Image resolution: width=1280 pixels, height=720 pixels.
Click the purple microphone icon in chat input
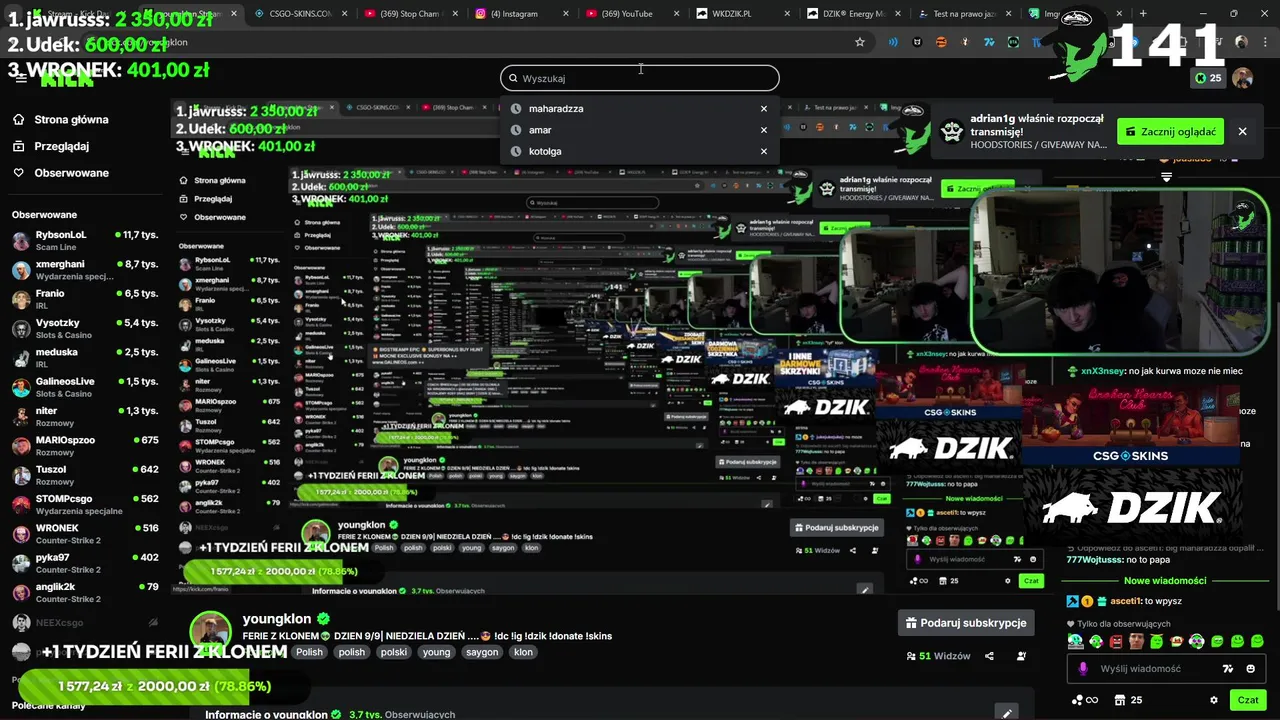[1082, 669]
